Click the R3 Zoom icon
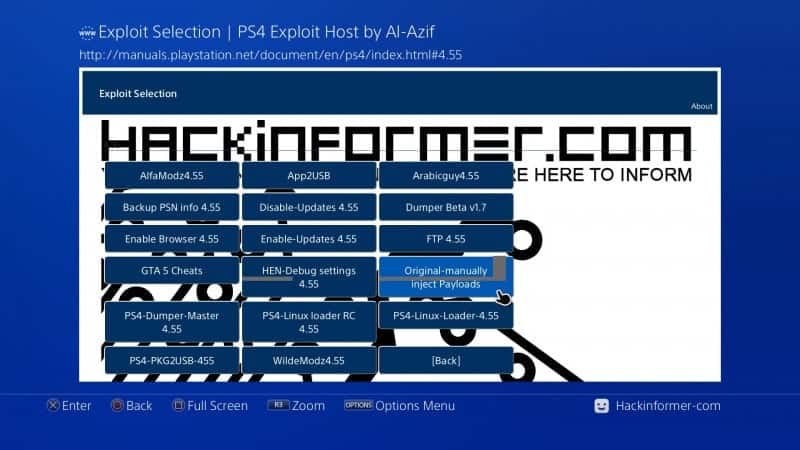The width and height of the screenshot is (800, 450). pos(278,405)
